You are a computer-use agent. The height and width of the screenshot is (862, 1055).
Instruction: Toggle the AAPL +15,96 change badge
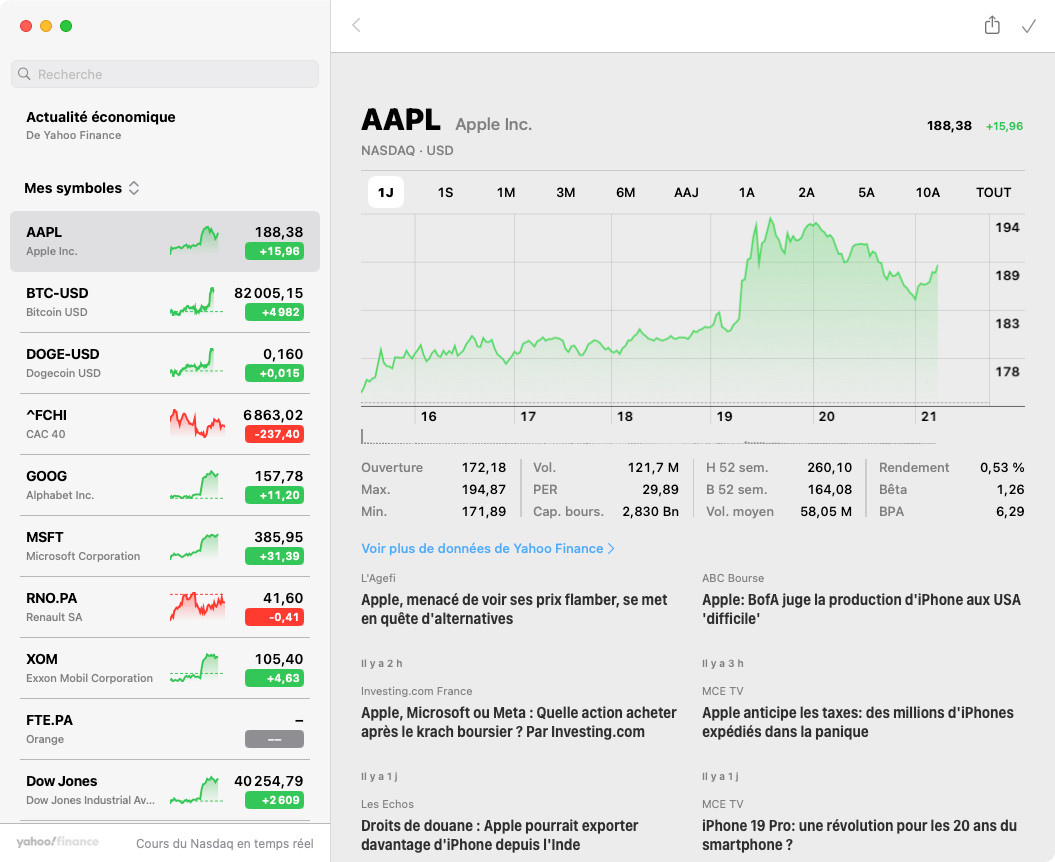(275, 251)
